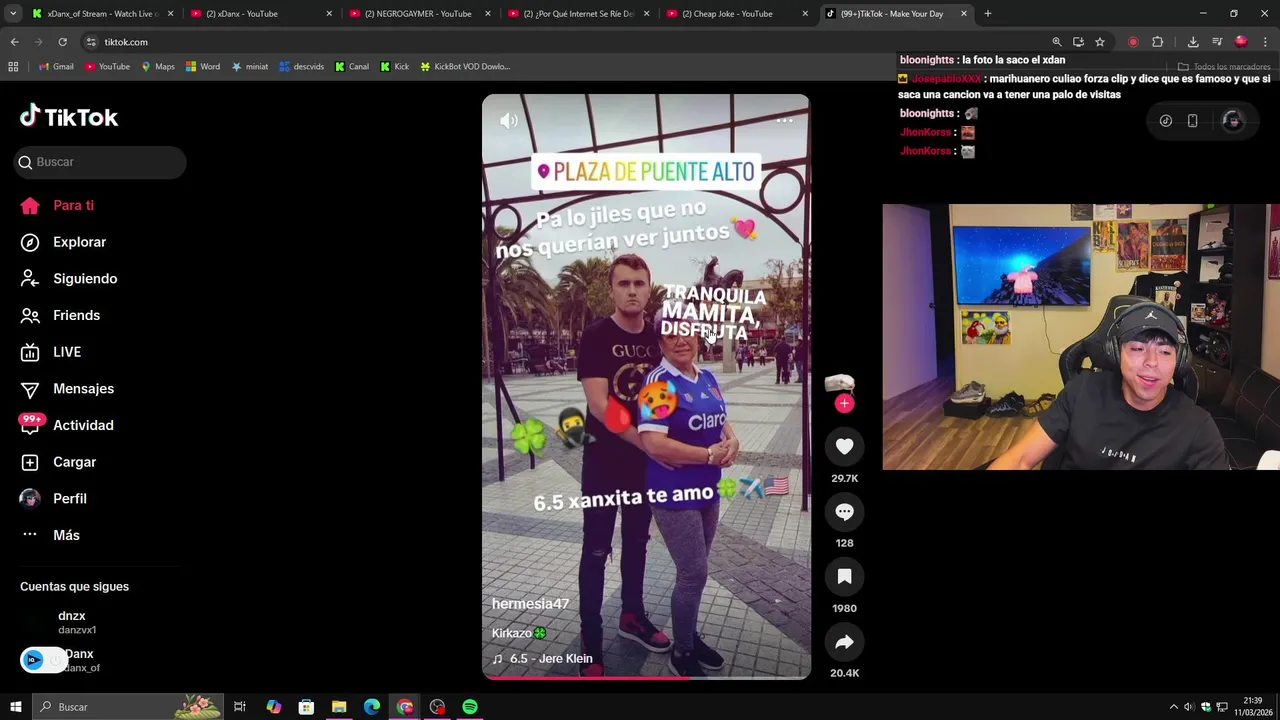Open the miniat bookmark
The image size is (1280, 720).
pos(250,67)
